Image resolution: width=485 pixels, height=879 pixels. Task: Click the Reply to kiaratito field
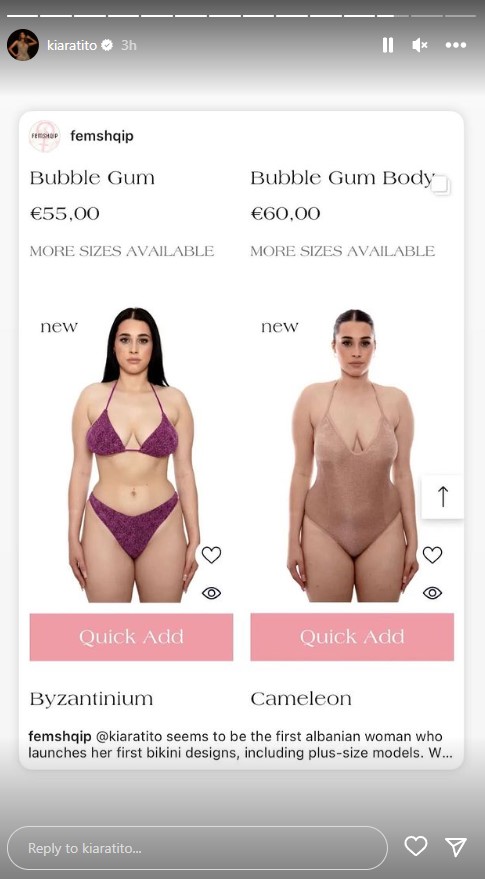[x=197, y=848]
